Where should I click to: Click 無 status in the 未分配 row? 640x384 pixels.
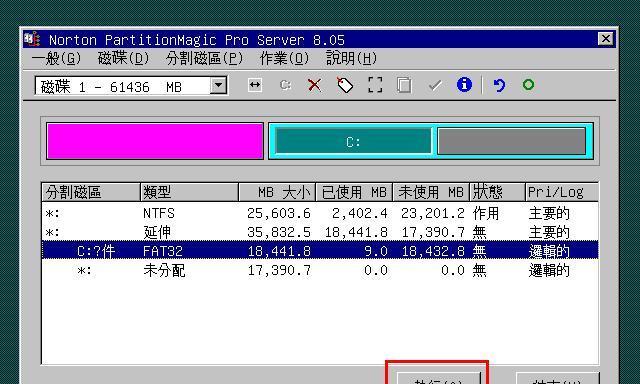[x=480, y=270]
